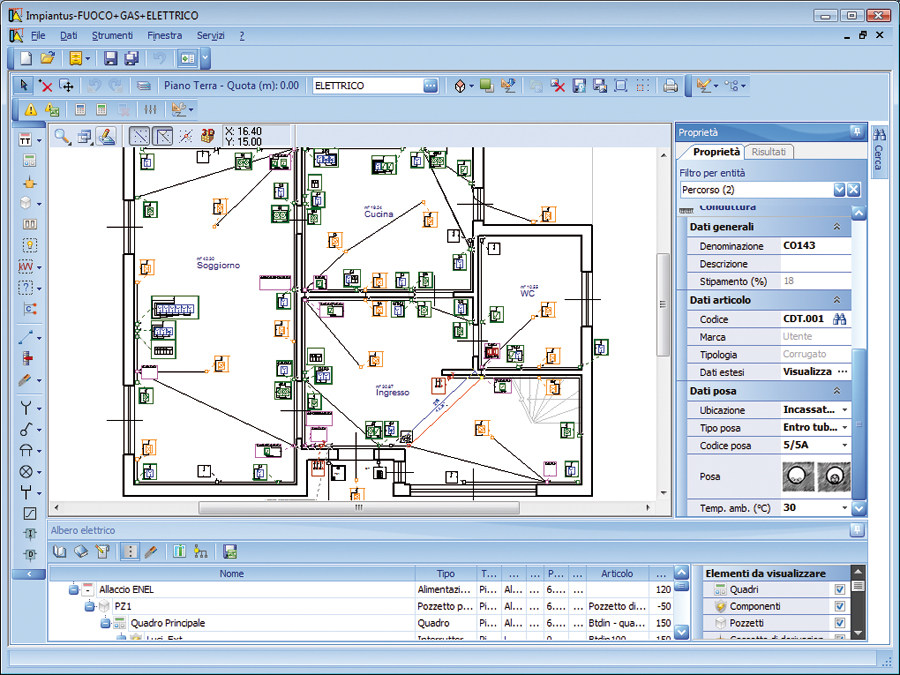The image size is (900, 675).
Task: Collapse the Dati articolo section
Action: [x=837, y=300]
